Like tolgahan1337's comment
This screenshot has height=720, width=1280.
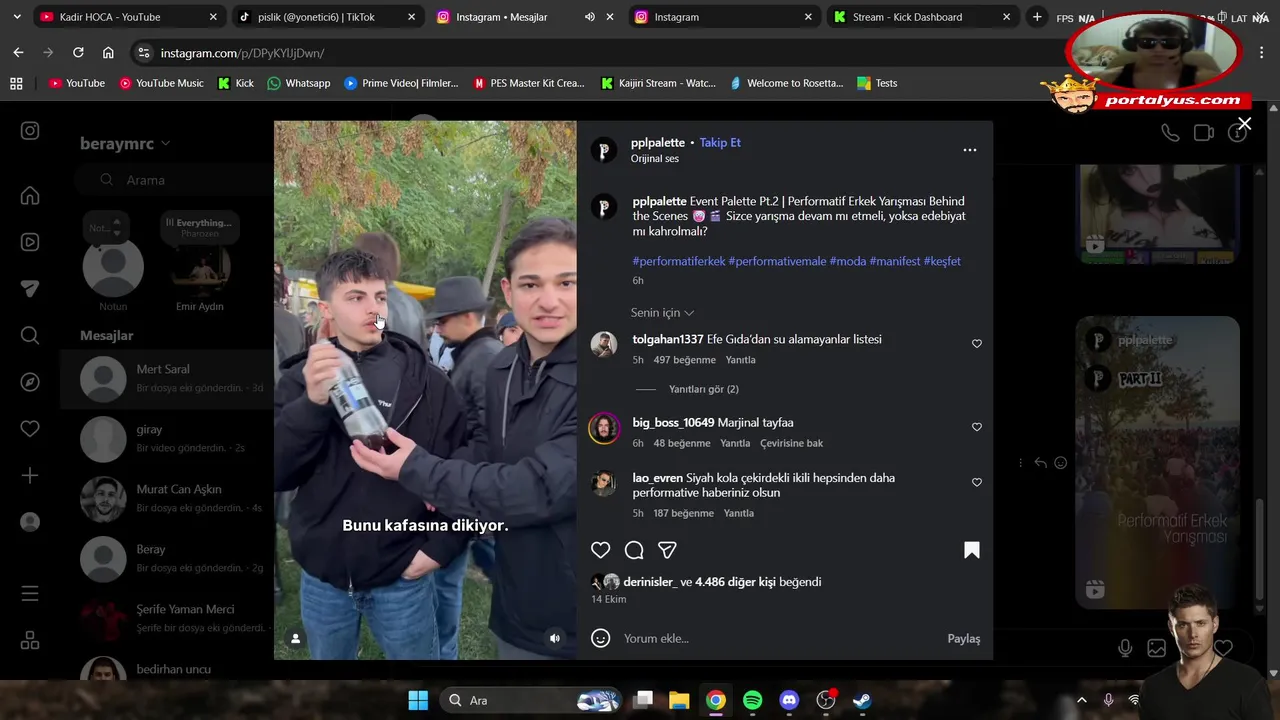click(x=977, y=344)
